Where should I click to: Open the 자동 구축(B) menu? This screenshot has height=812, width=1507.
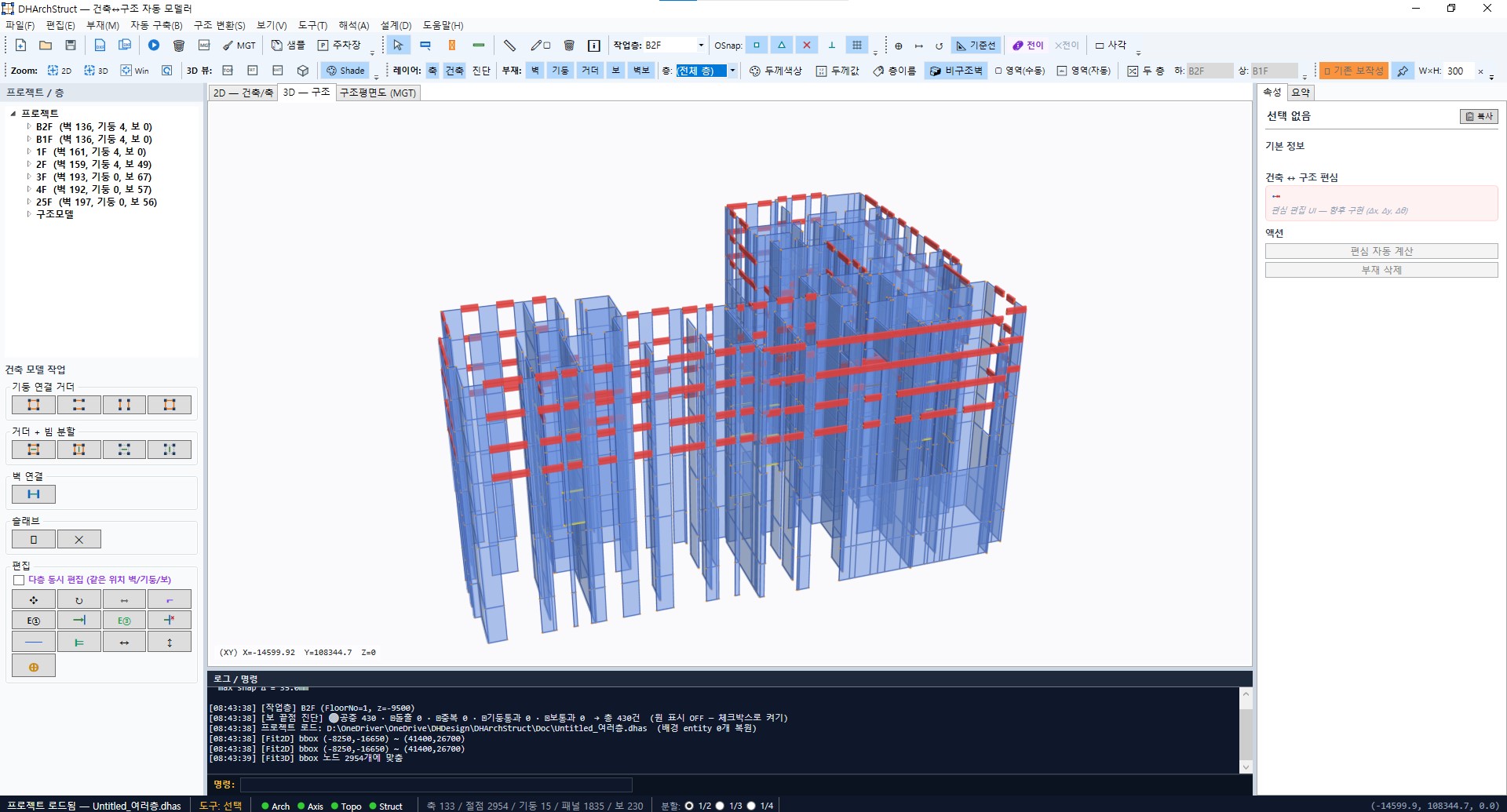(156, 26)
